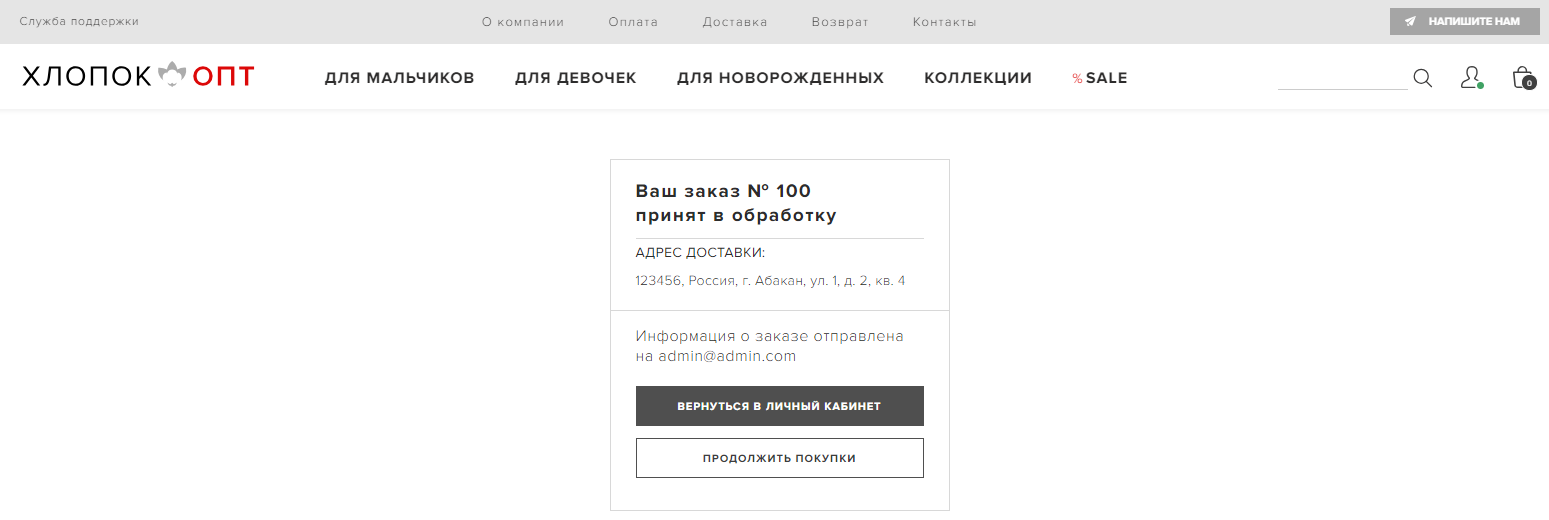Click the Напишите нам button
This screenshot has height=520, width=1549.
tap(1463, 21)
